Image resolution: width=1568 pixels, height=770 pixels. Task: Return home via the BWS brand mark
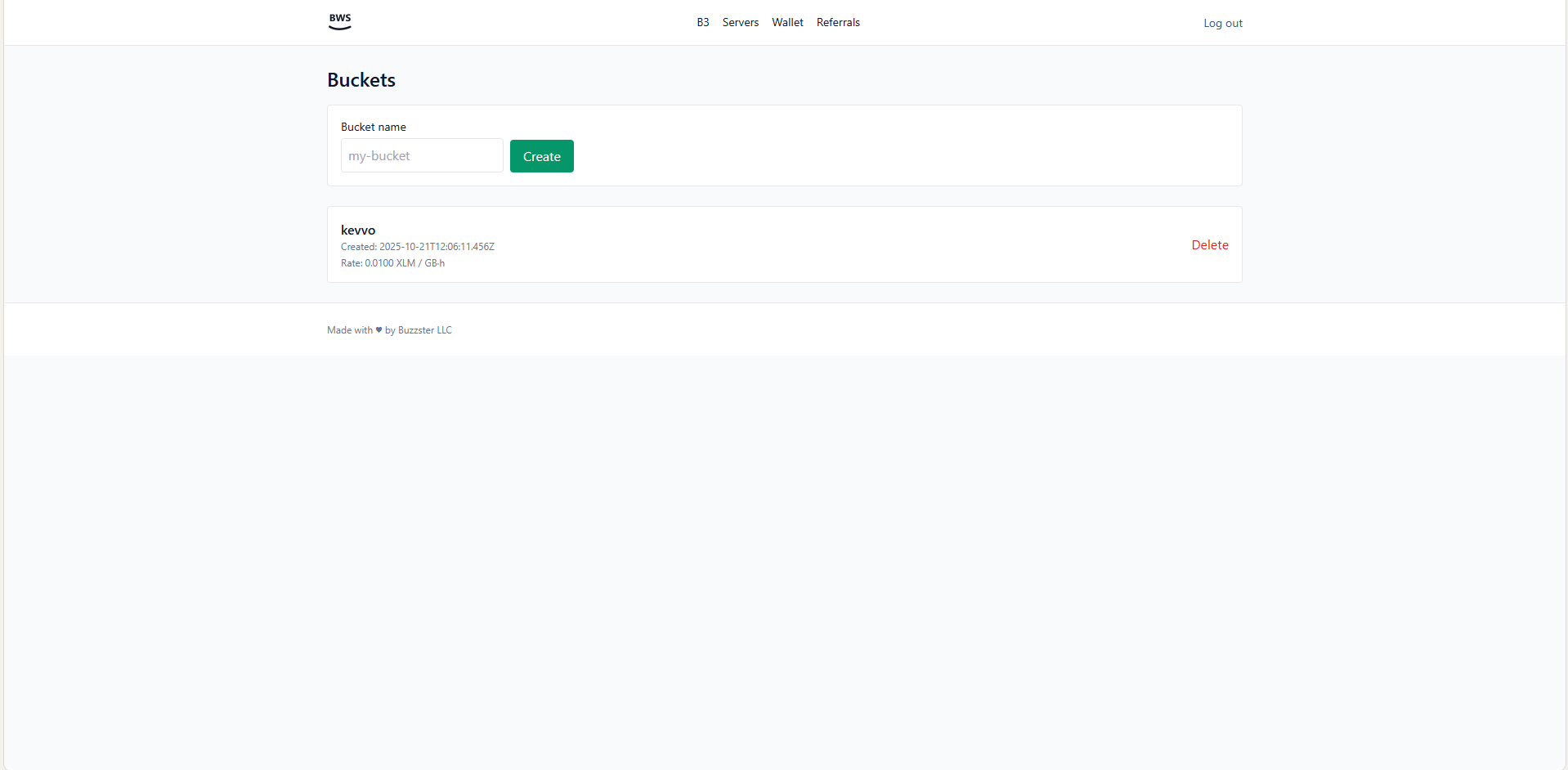coord(339,21)
